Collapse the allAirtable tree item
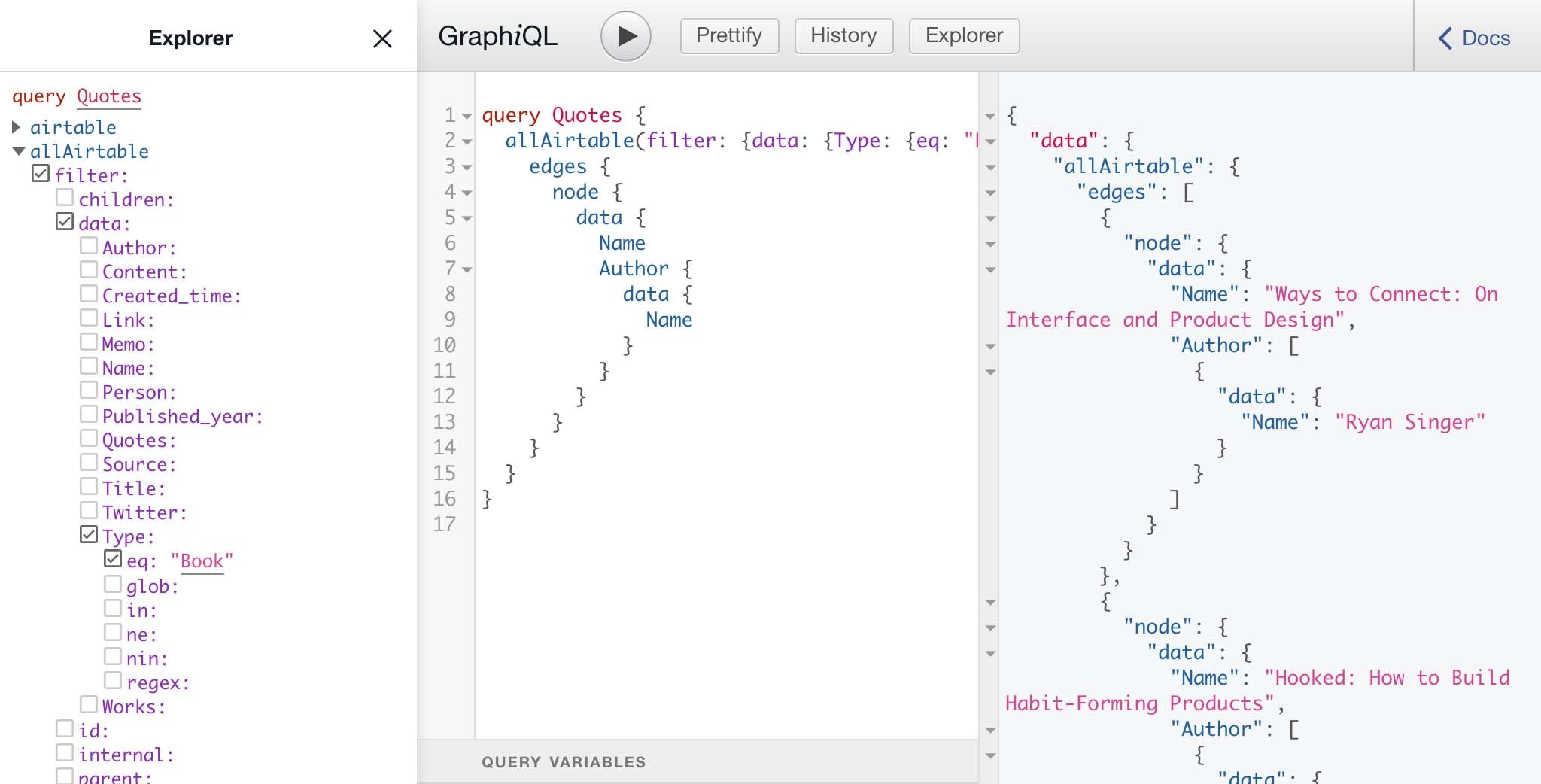 click(x=18, y=151)
